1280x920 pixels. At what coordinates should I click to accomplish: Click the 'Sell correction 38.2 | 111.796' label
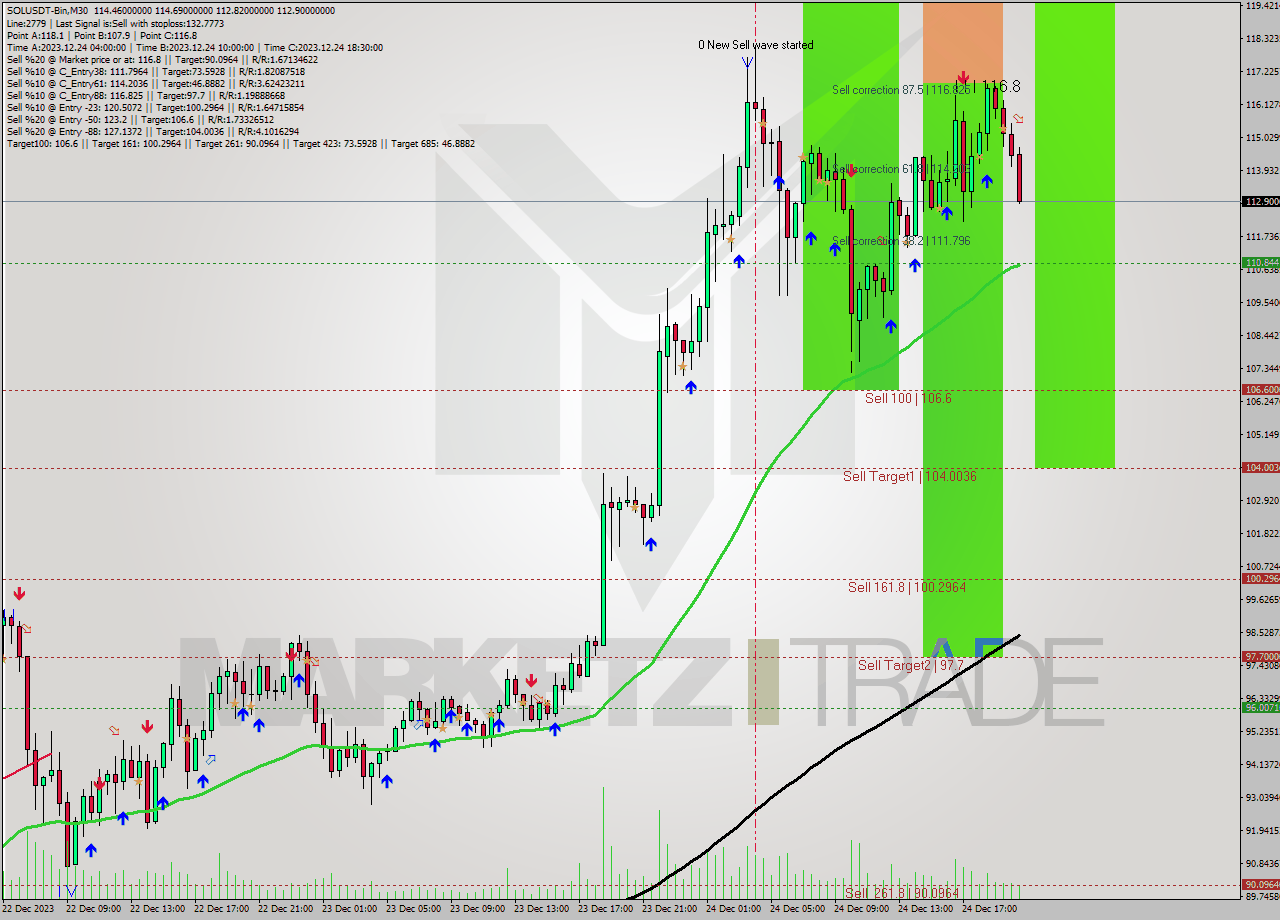tap(901, 241)
